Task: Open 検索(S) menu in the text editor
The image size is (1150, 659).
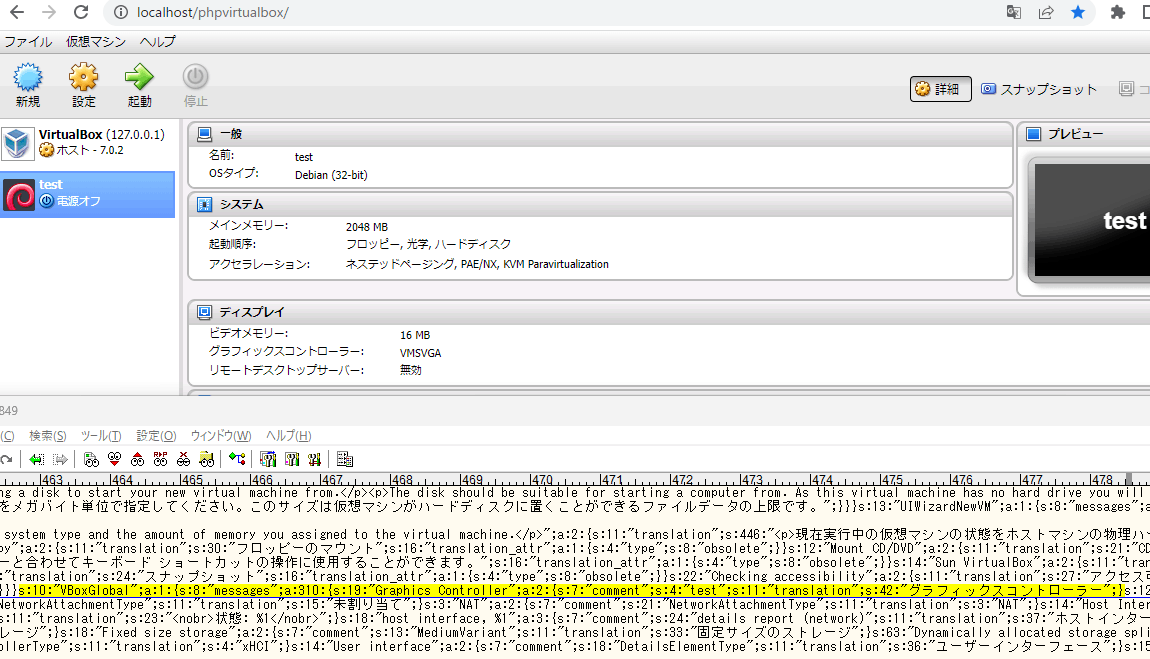Action: pos(48,436)
